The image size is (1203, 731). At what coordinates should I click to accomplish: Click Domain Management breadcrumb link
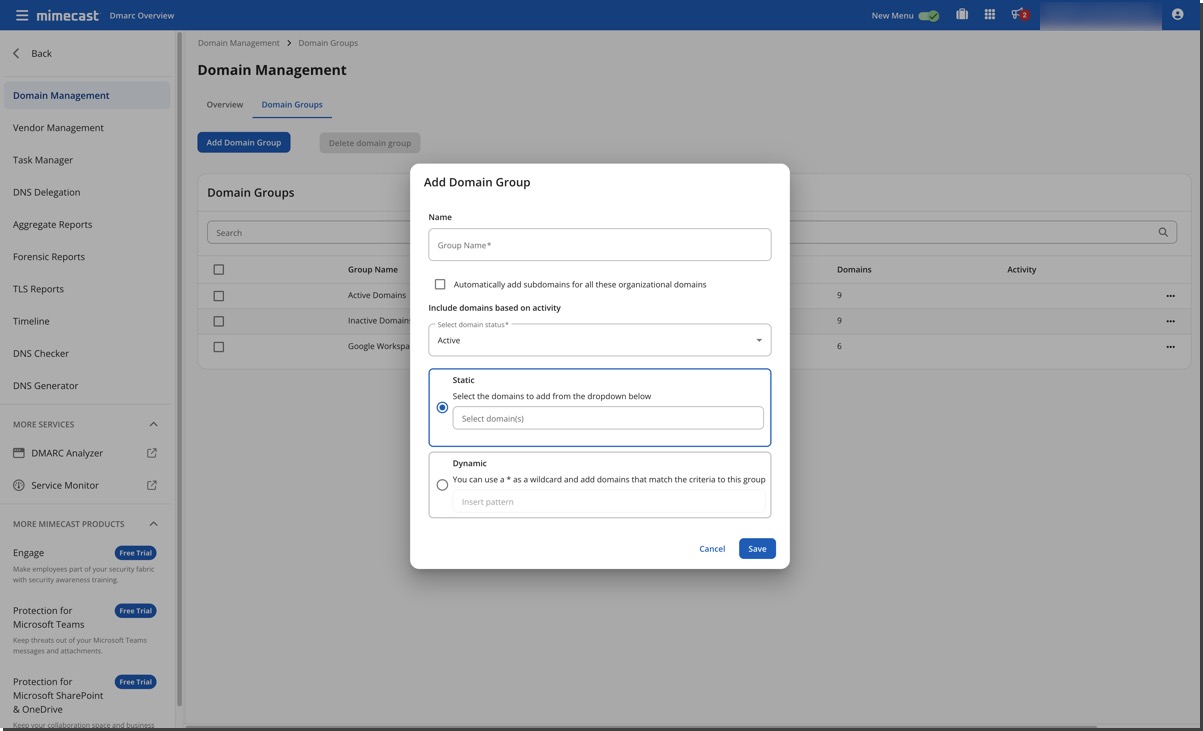(x=238, y=43)
